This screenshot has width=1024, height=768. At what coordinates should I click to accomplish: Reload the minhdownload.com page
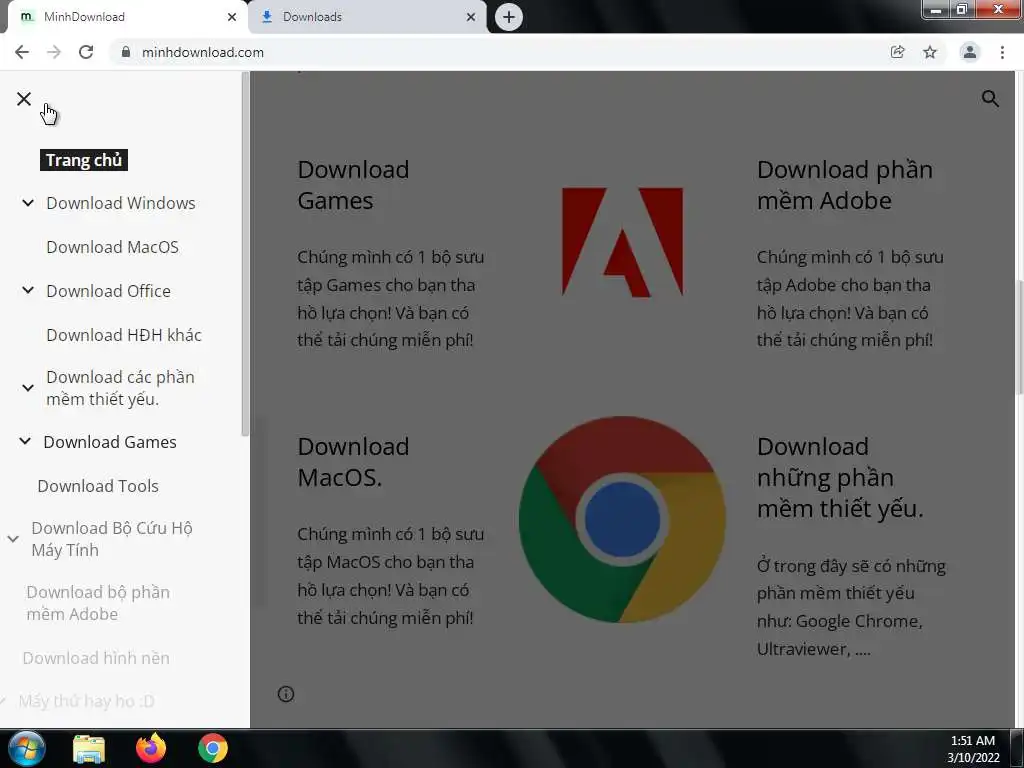[x=86, y=52]
